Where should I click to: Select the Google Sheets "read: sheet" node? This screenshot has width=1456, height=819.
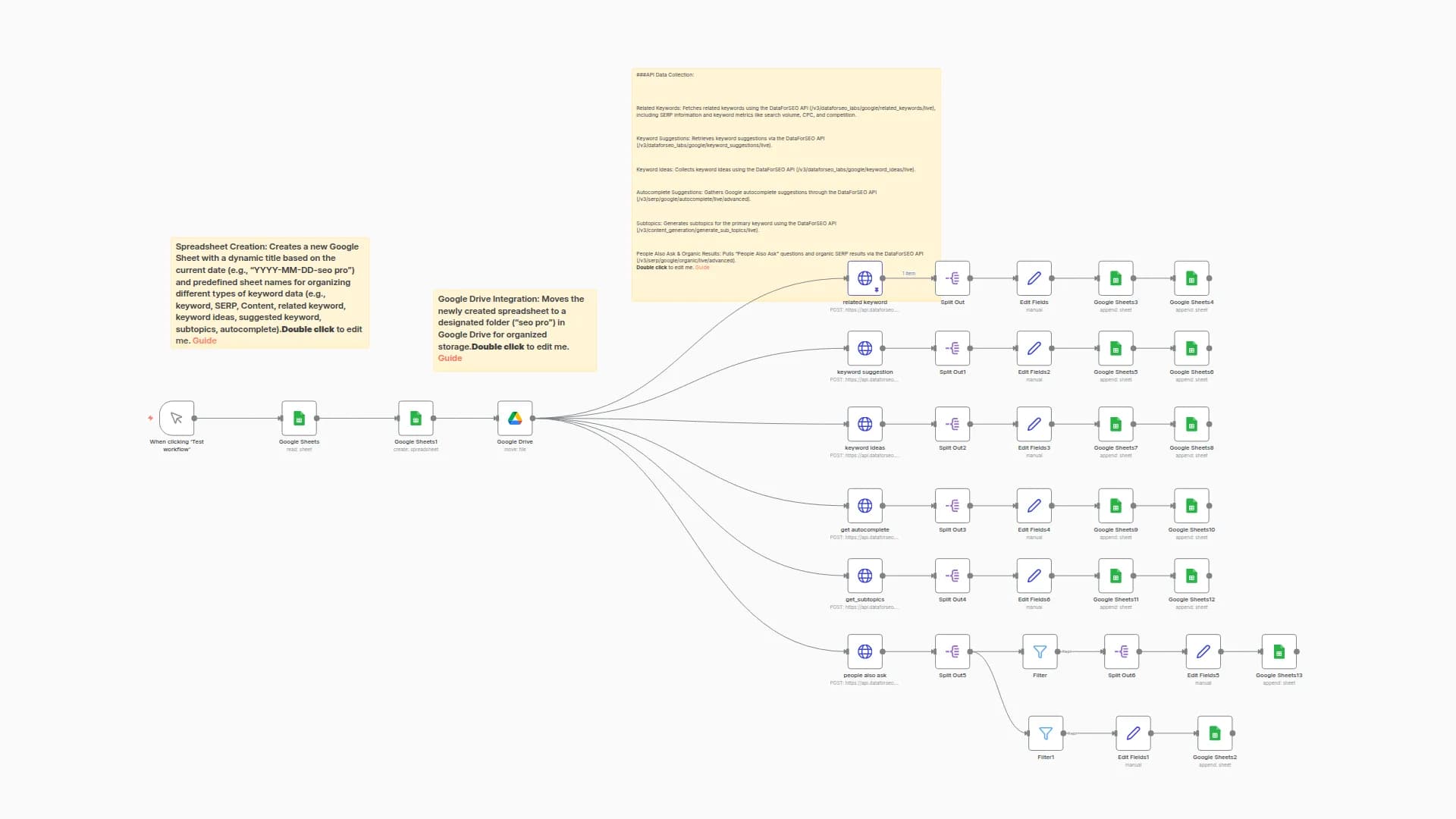point(298,418)
